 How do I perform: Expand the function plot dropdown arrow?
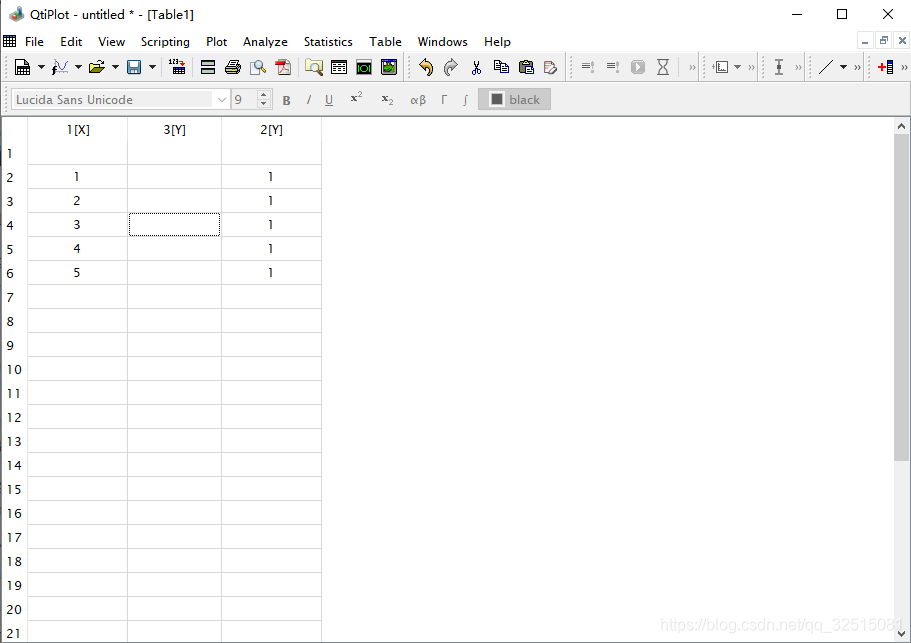[x=78, y=67]
